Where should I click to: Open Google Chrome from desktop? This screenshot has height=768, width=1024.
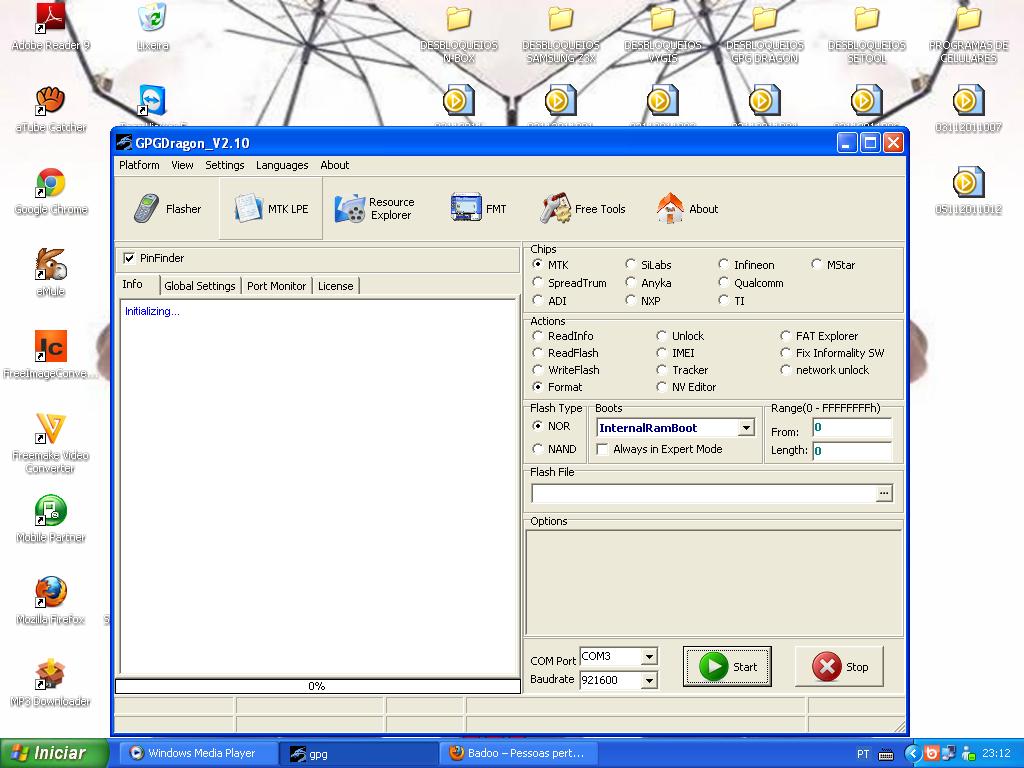(x=50, y=185)
